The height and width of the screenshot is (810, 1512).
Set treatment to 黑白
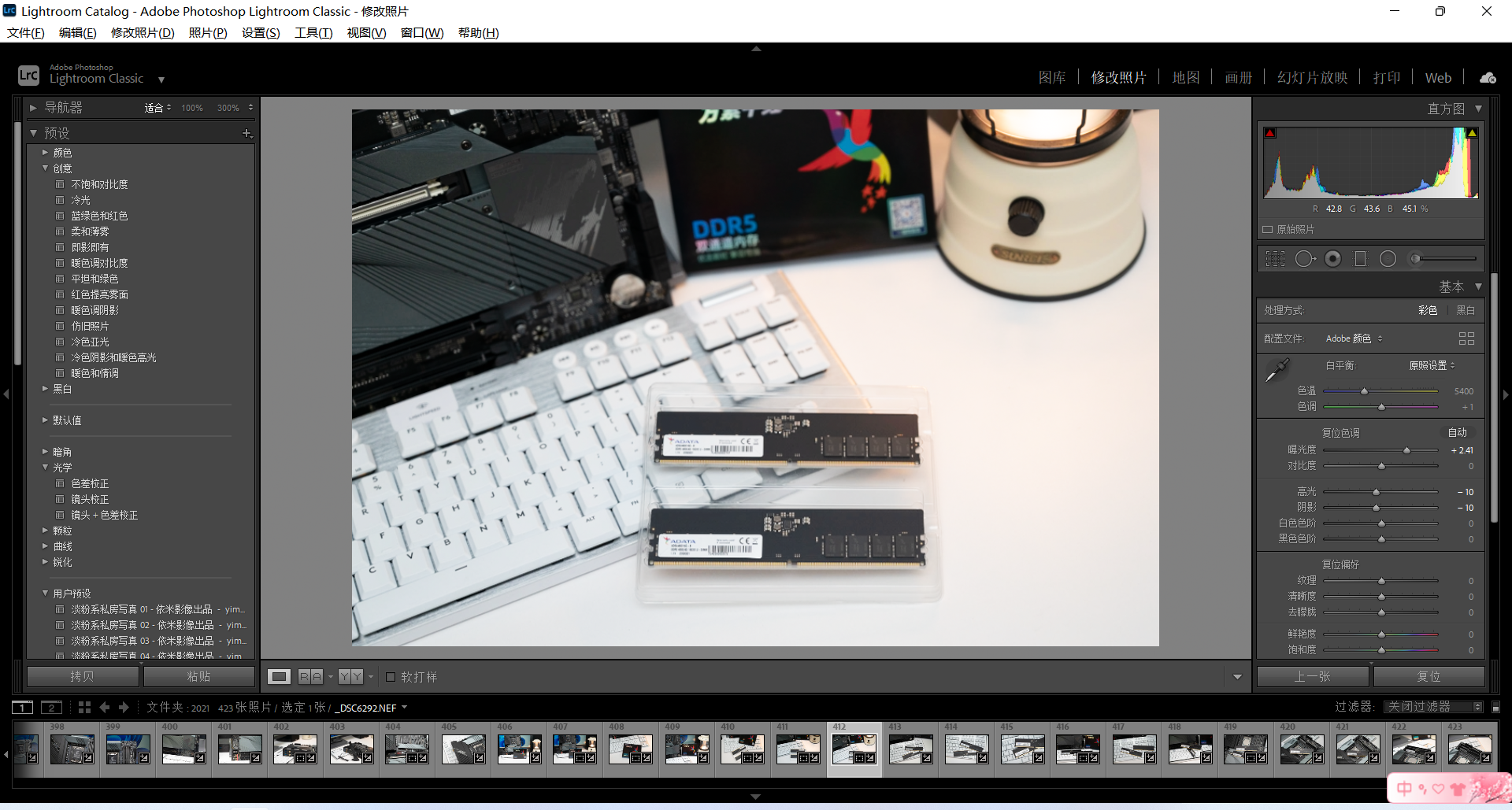(x=1466, y=310)
